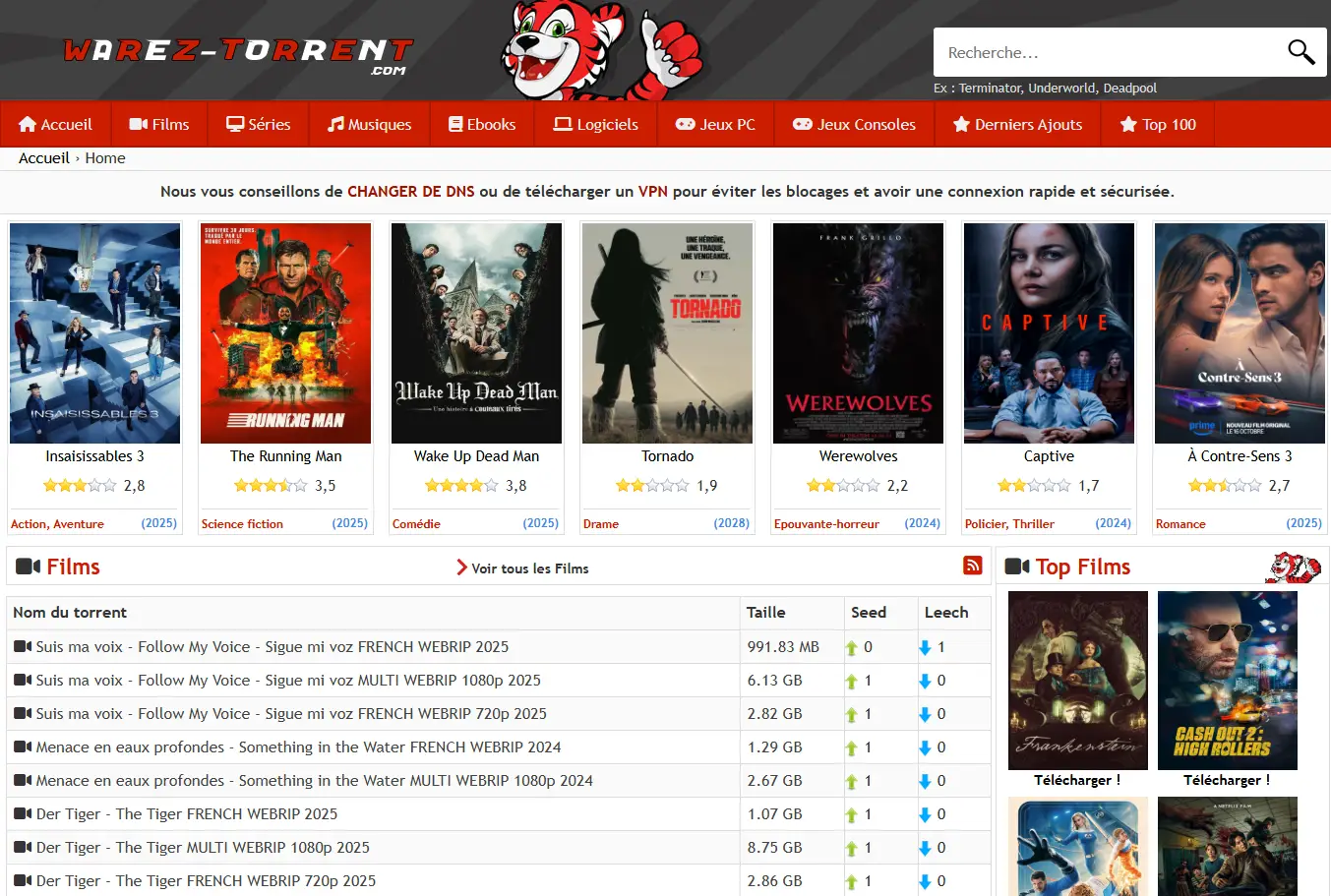Open the Werewolves movie poster
Viewport: 1331px width, 896px height.
857,332
